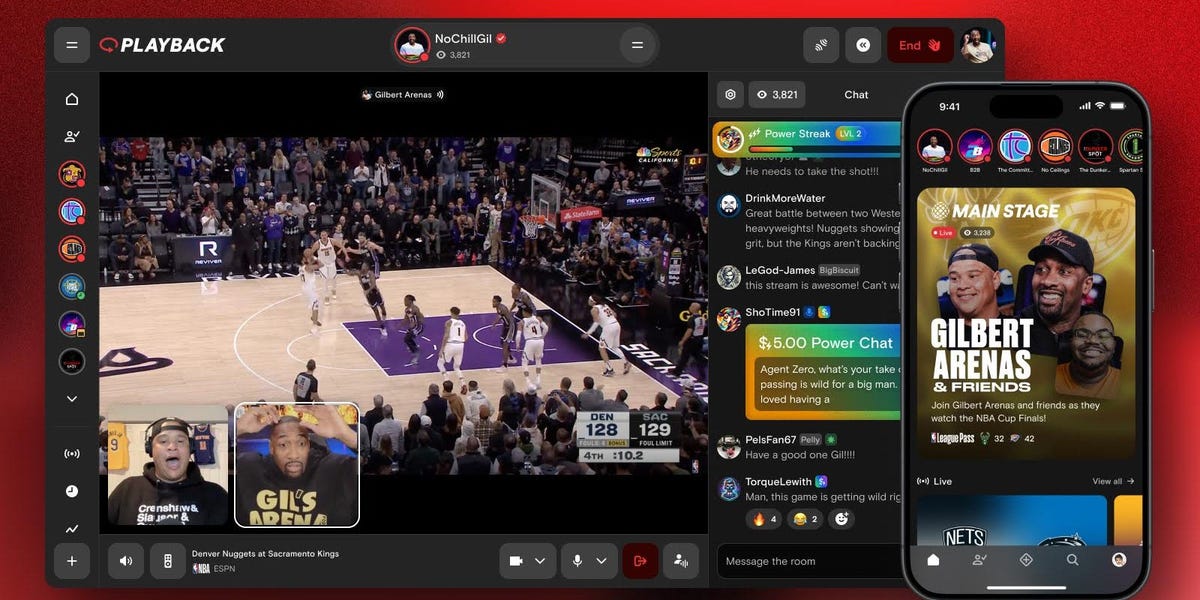Click View all in the Live section
Image resolution: width=1200 pixels, height=600 pixels.
tap(1111, 481)
